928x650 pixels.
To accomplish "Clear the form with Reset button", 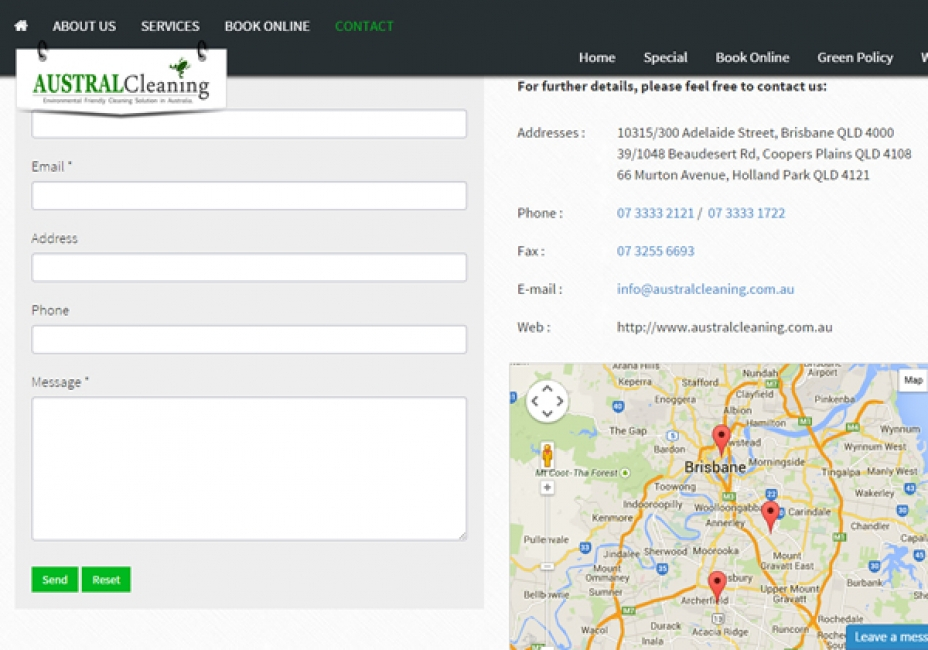I will (x=106, y=580).
